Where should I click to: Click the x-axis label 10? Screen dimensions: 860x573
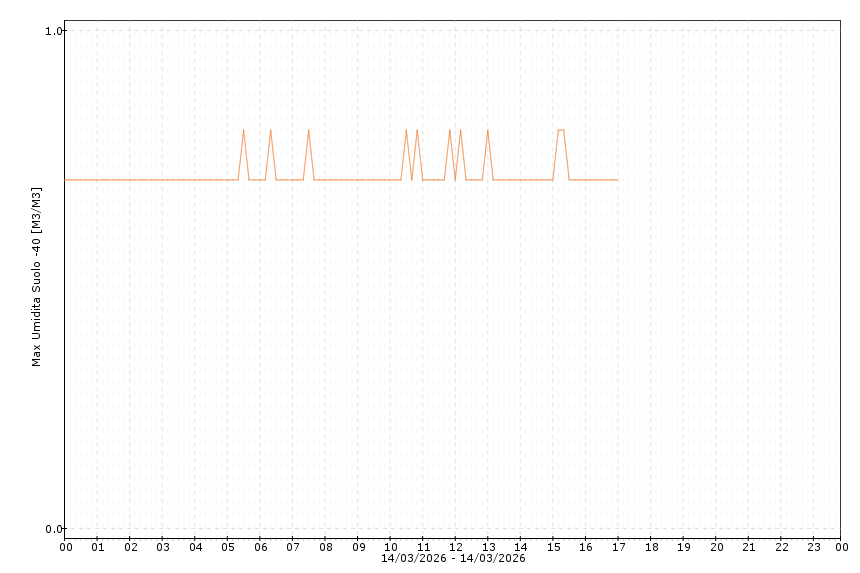390,547
